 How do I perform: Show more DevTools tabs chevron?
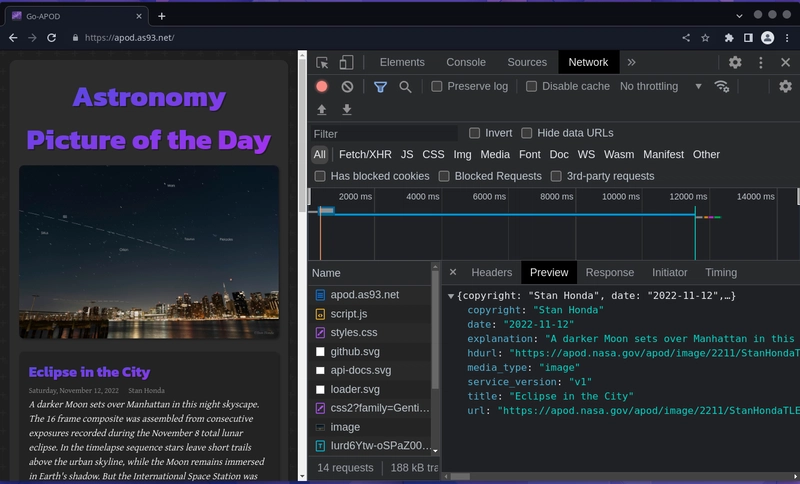tap(632, 62)
